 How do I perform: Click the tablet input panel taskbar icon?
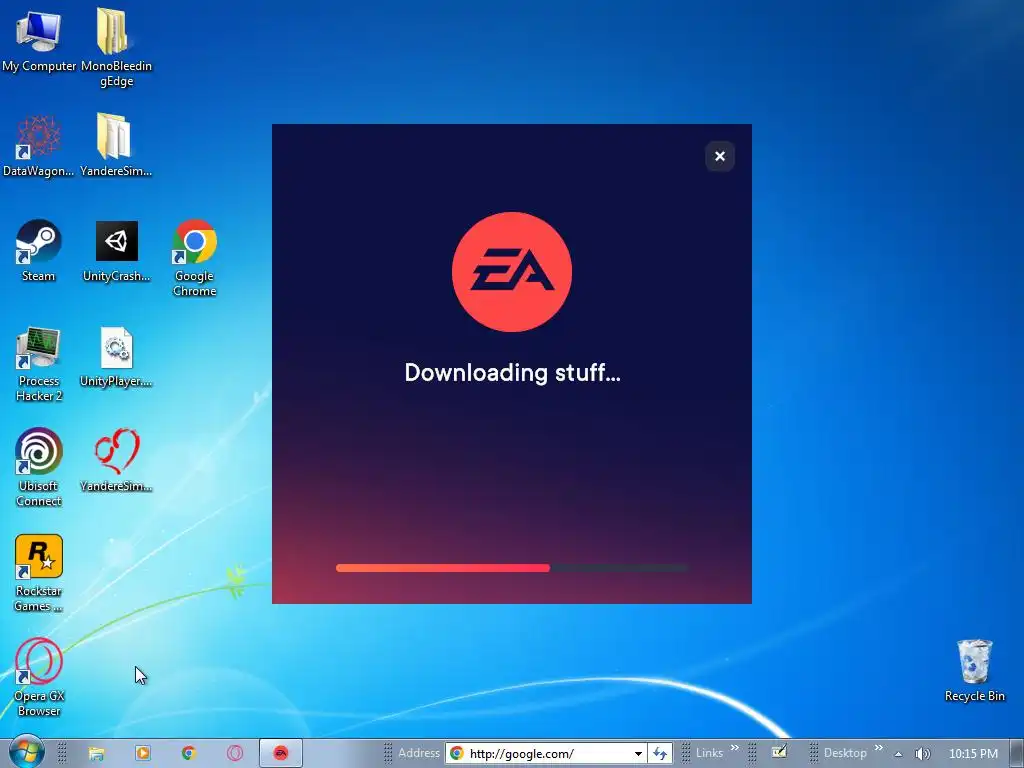coord(779,752)
